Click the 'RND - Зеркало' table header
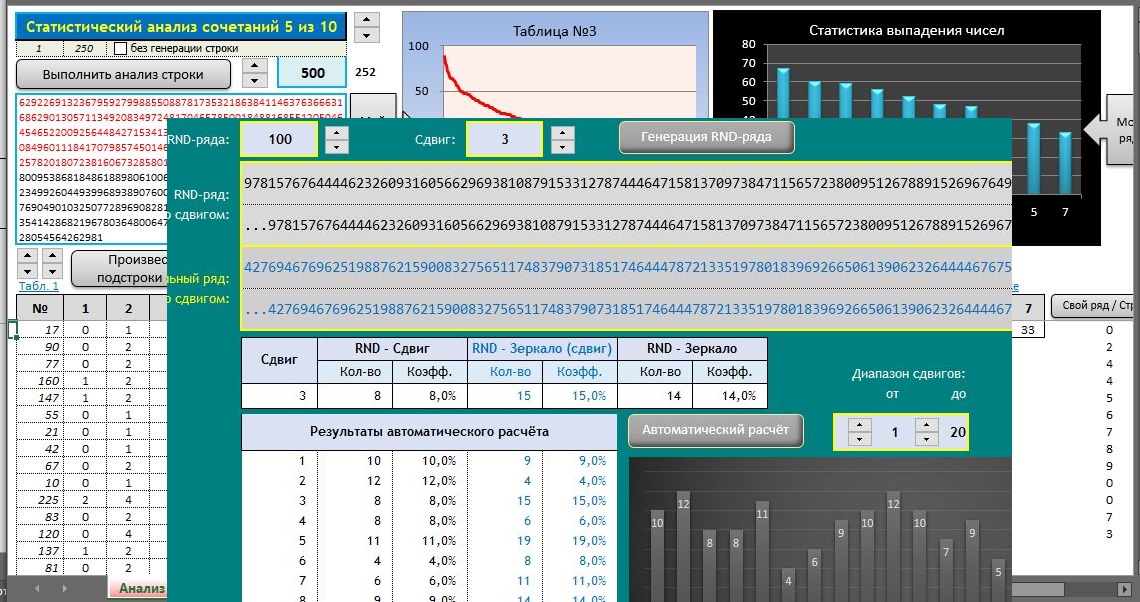 tap(692, 348)
